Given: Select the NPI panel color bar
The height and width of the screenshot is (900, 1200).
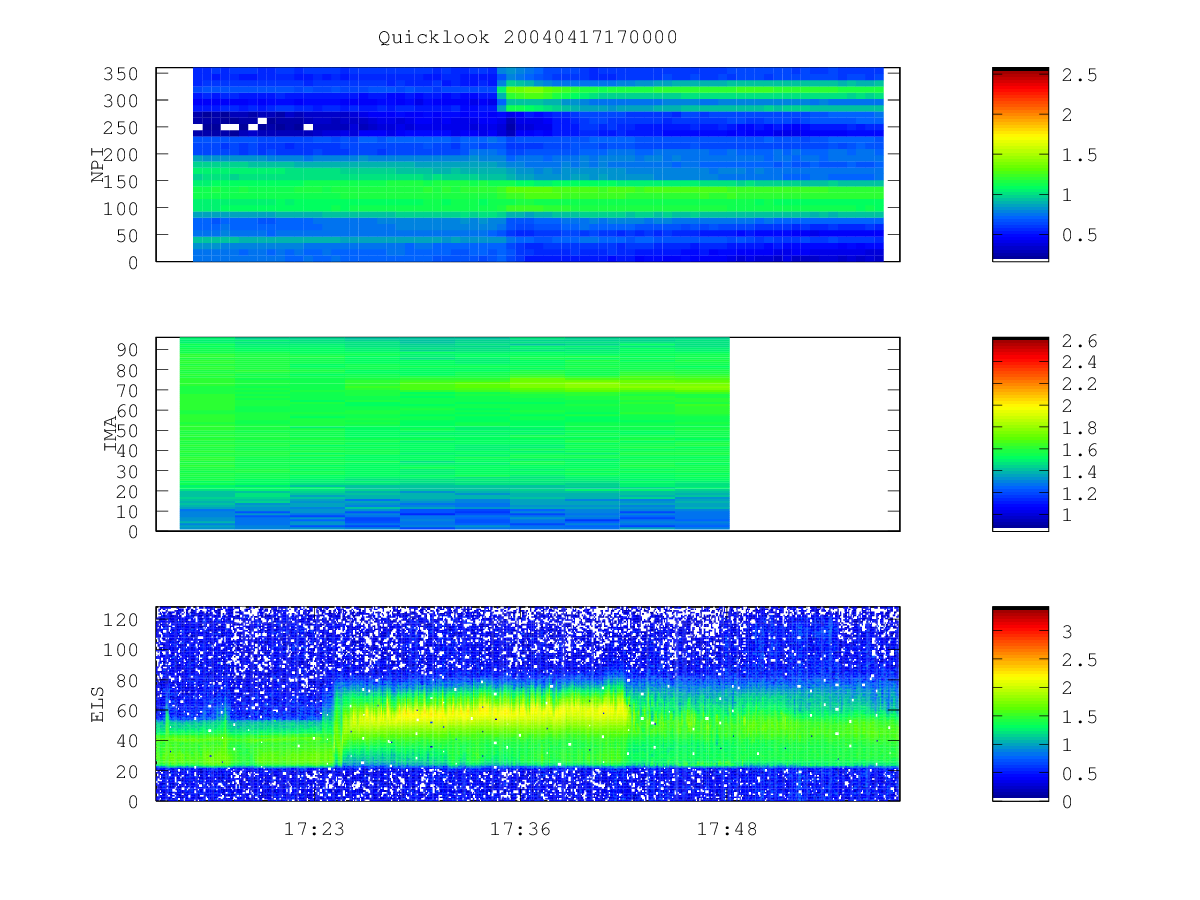Looking at the screenshot, I should (x=1020, y=164).
